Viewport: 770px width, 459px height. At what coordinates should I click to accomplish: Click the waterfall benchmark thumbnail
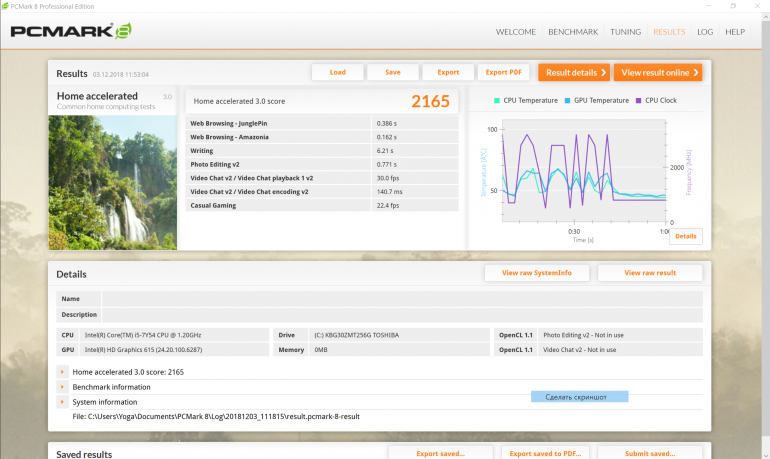tap(113, 181)
